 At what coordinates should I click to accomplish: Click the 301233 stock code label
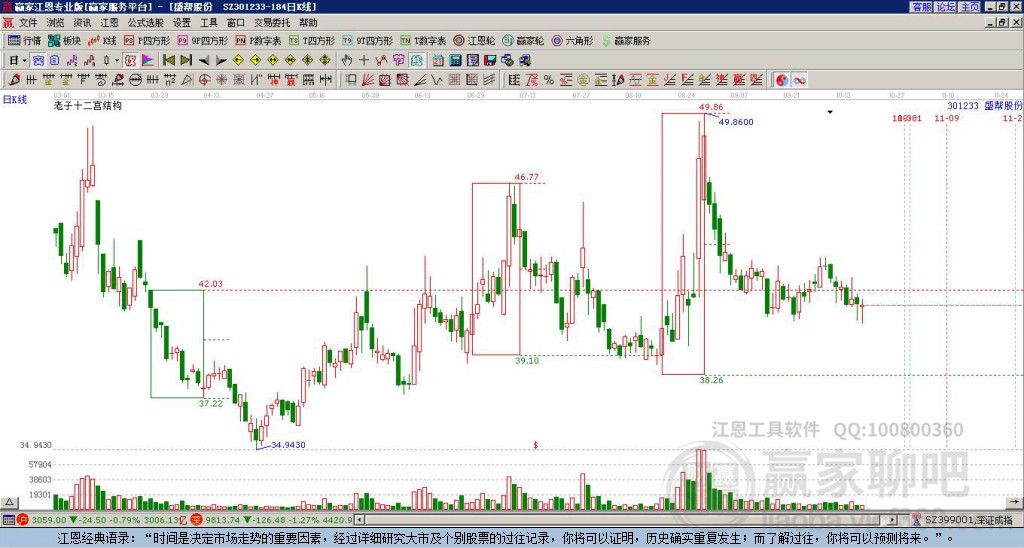tap(963, 105)
